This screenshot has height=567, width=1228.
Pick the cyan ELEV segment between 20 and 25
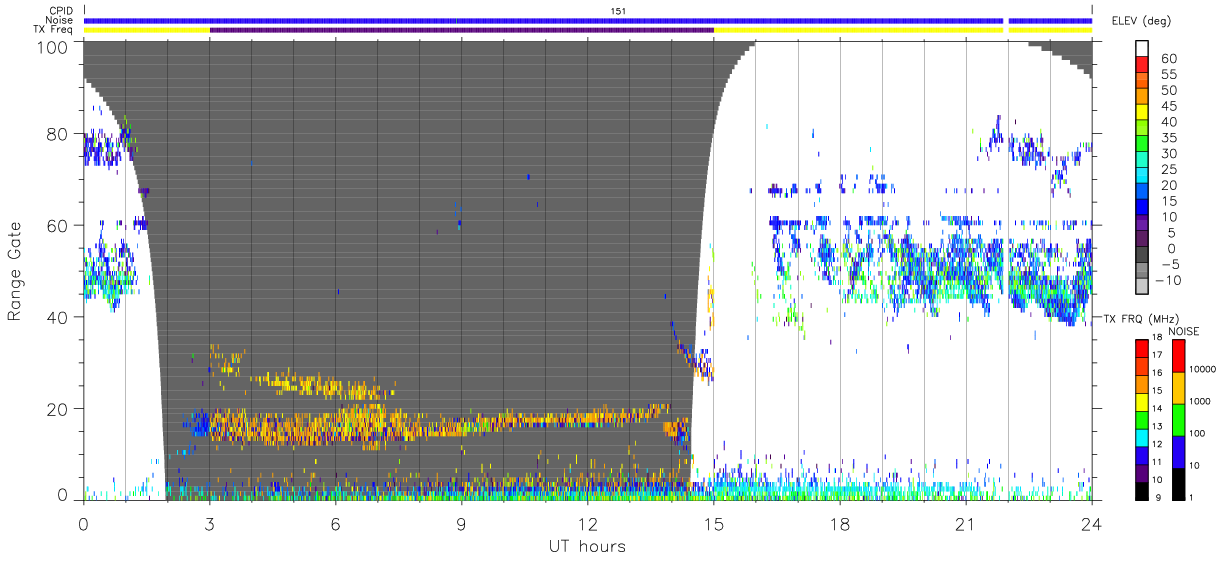click(x=1142, y=177)
